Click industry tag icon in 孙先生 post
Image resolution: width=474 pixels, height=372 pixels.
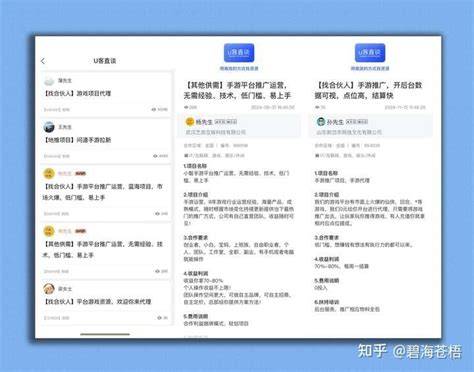tap(317, 156)
